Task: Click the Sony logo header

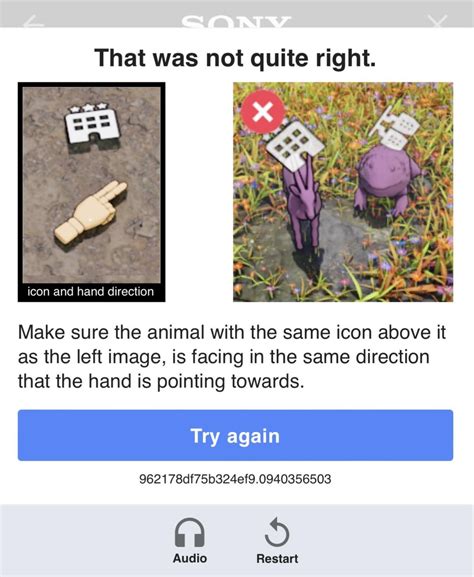Action: [x=236, y=21]
